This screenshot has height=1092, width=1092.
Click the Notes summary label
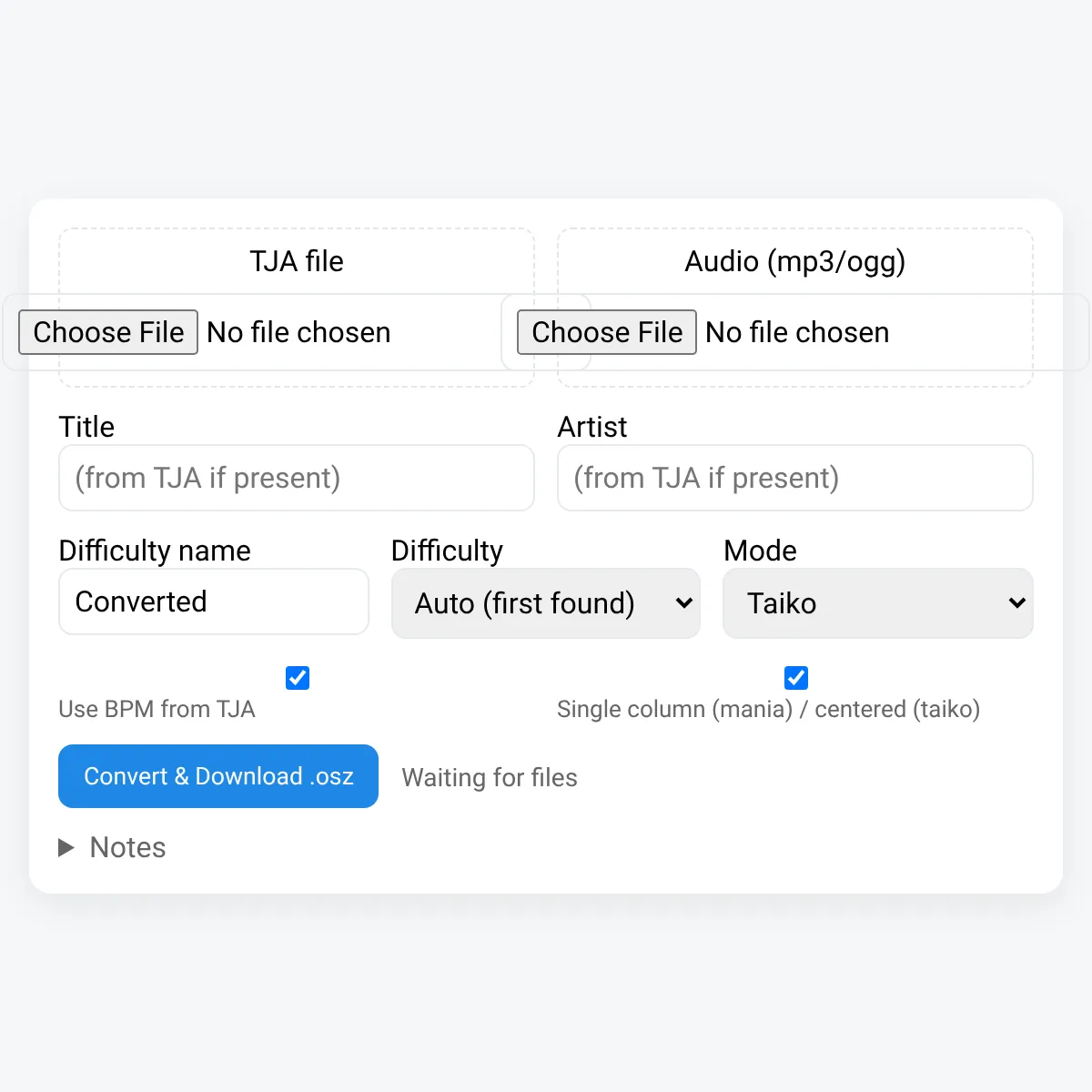128,848
